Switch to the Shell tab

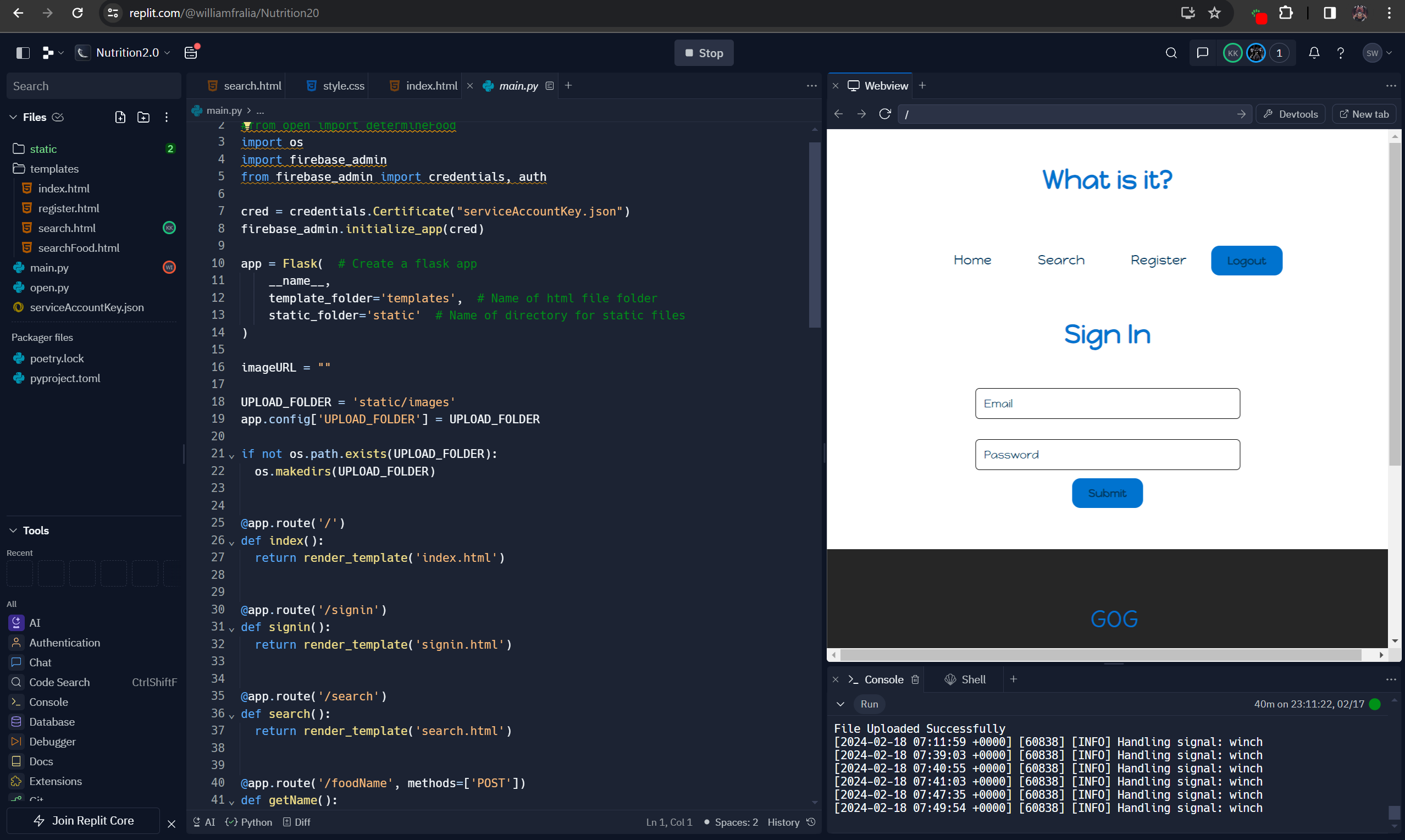(965, 679)
